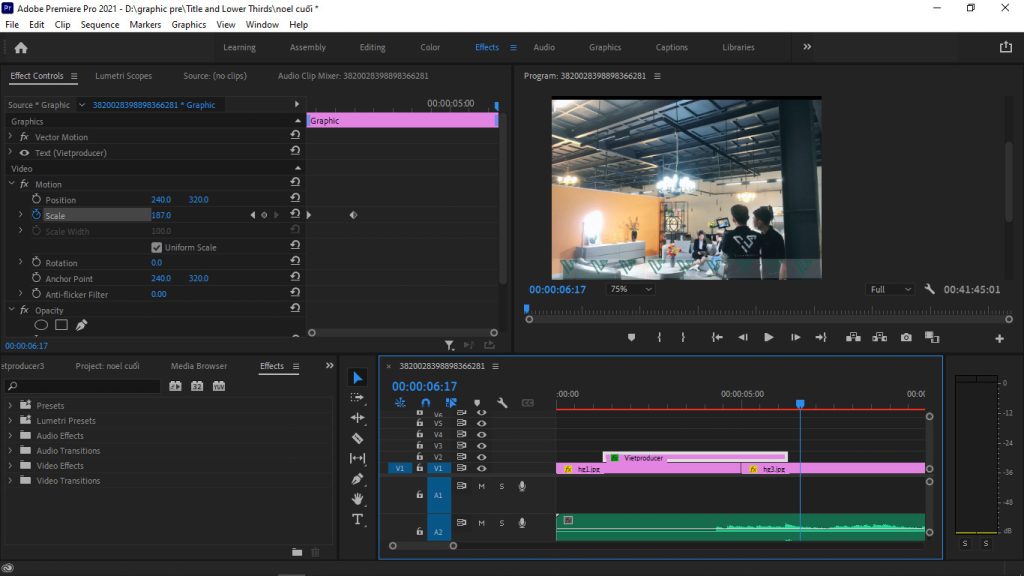1024x576 pixels.
Task: Switch to the Color workspace tab
Action: pyautogui.click(x=430, y=47)
